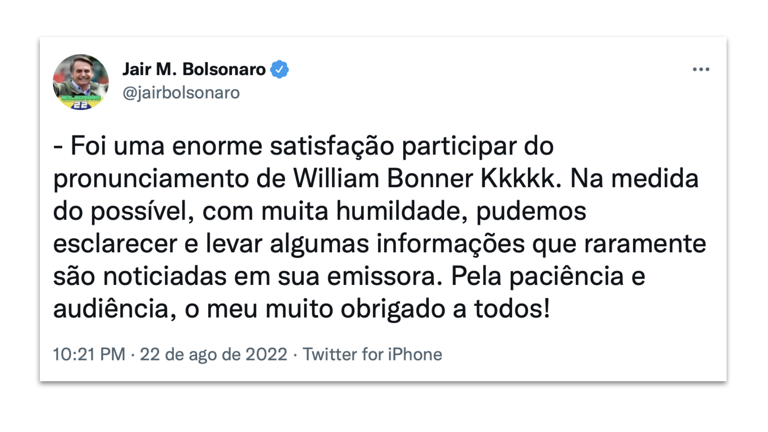
Task: Click the word pronunciamento in the tweet
Action: pyautogui.click(x=151, y=180)
